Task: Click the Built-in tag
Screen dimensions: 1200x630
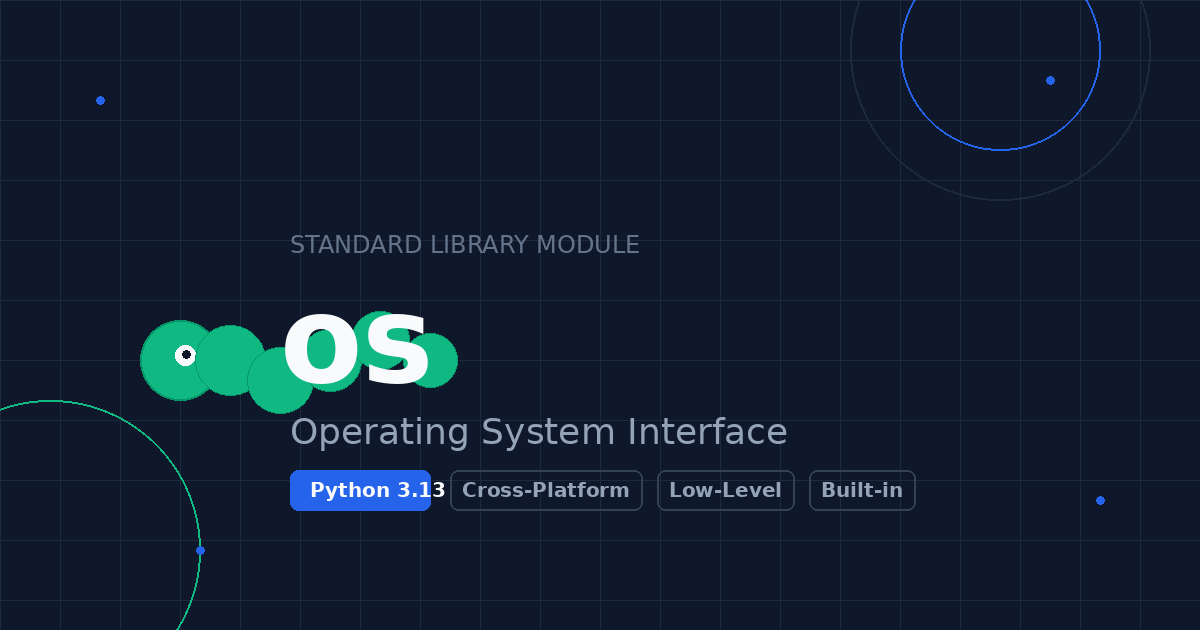Action: 862,490
